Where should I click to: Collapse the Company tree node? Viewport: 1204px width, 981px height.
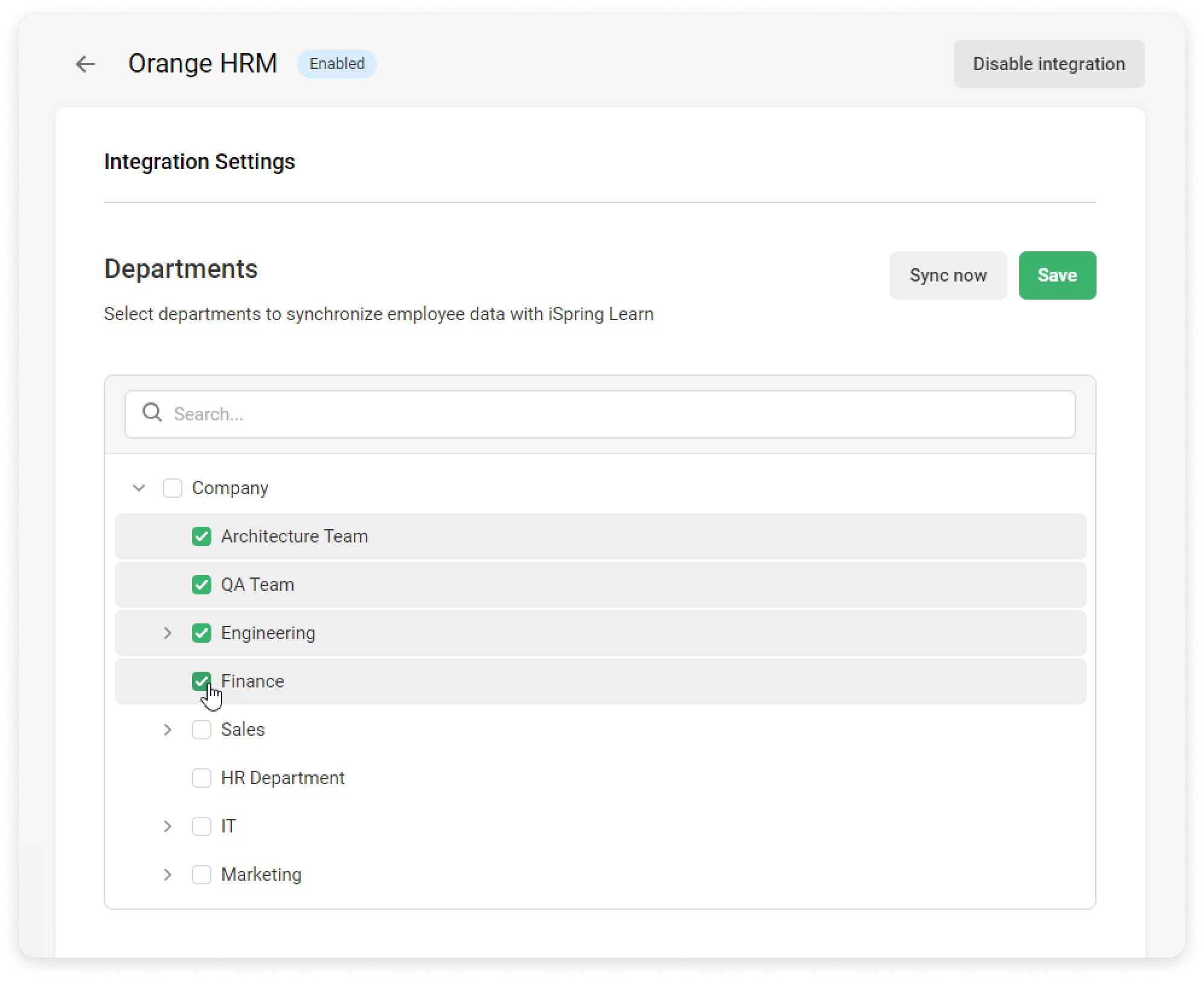[x=139, y=487]
